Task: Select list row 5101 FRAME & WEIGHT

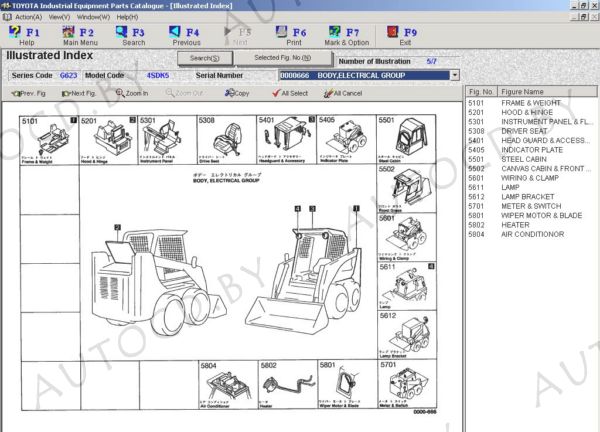Action: (x=530, y=103)
